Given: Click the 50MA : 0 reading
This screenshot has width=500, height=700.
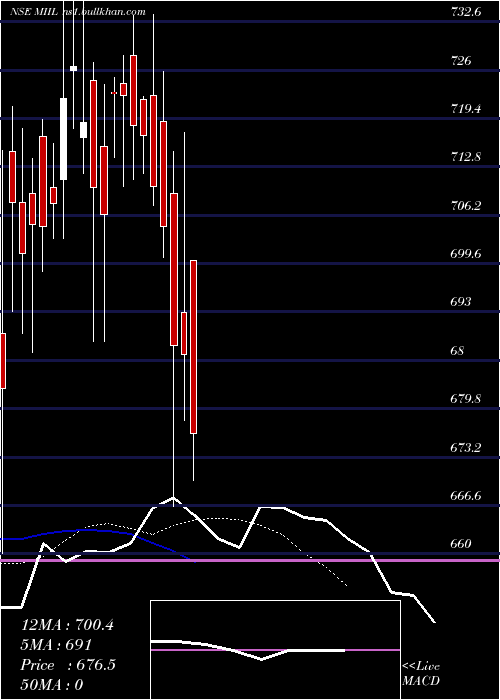Looking at the screenshot, I should tap(52, 685).
